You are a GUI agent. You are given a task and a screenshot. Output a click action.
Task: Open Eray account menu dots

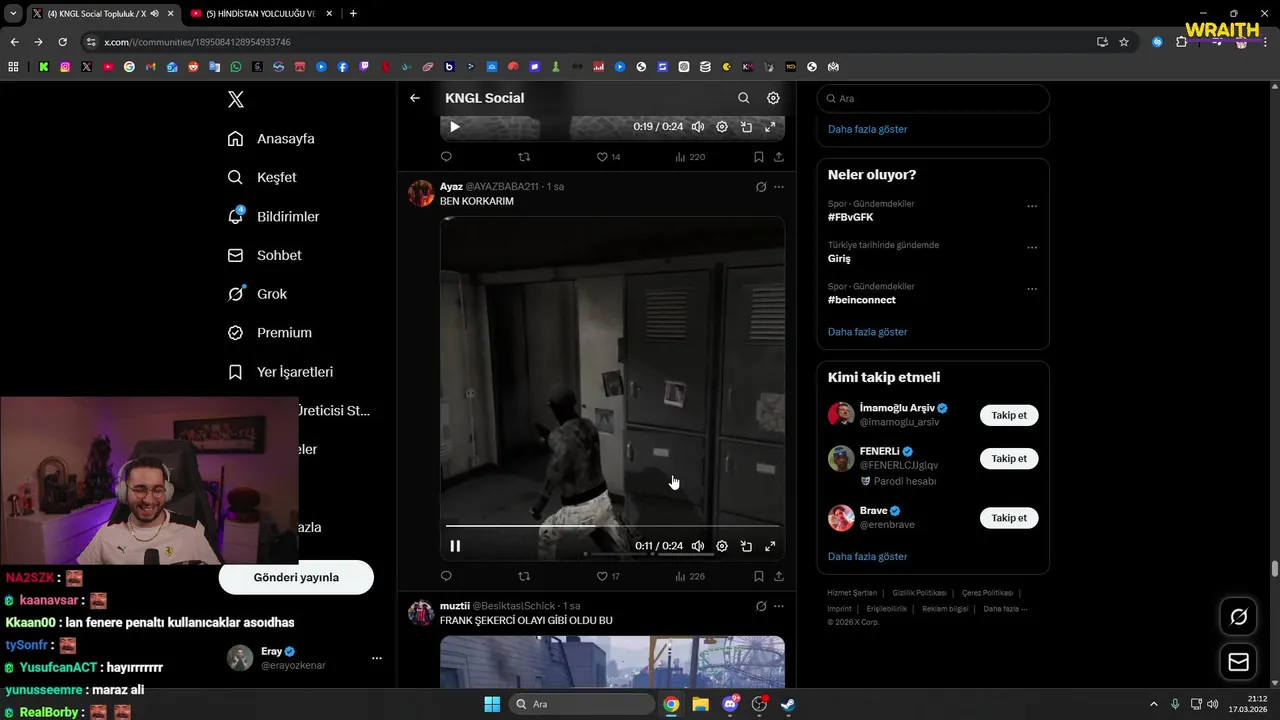377,658
